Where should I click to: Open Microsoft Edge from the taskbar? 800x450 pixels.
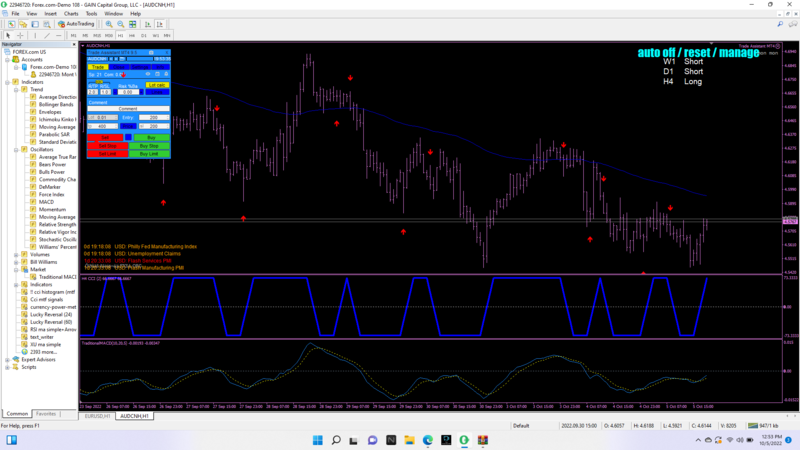428,440
